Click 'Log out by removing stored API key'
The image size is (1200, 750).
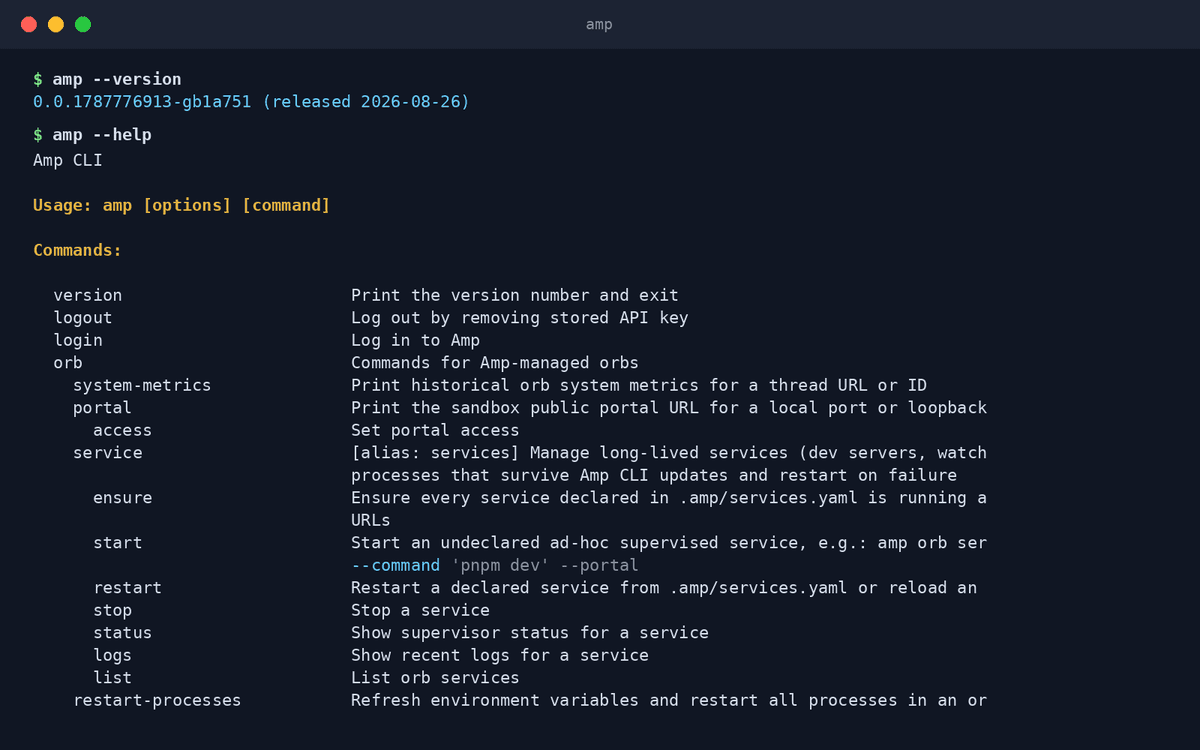point(520,318)
